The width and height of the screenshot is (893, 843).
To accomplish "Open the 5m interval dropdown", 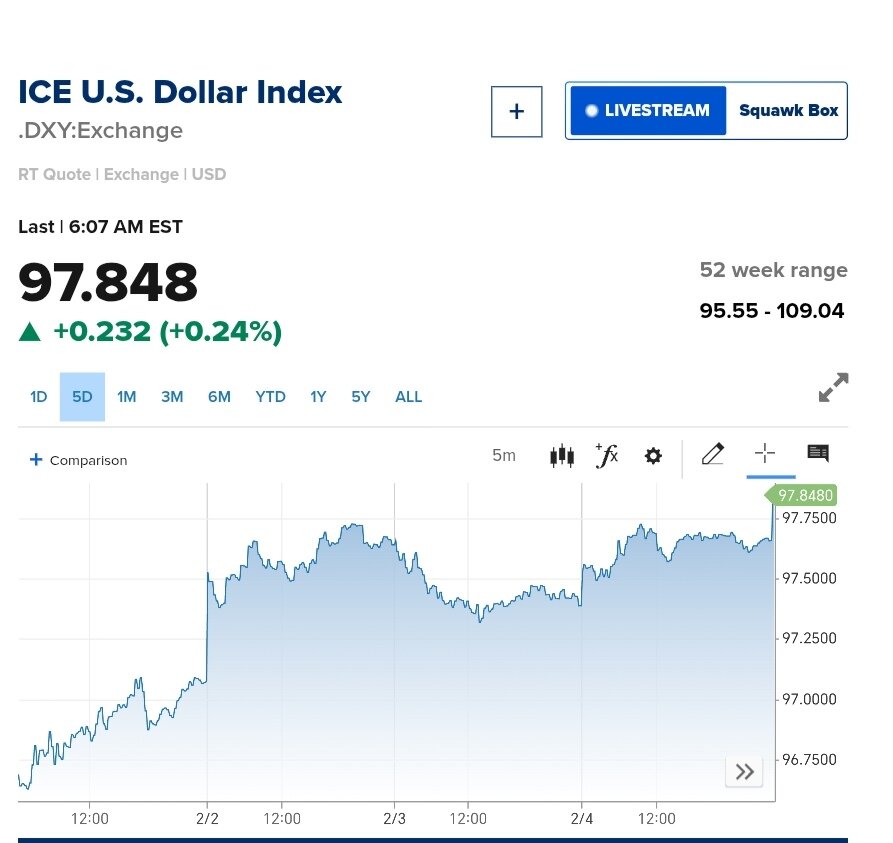I will pyautogui.click(x=504, y=456).
